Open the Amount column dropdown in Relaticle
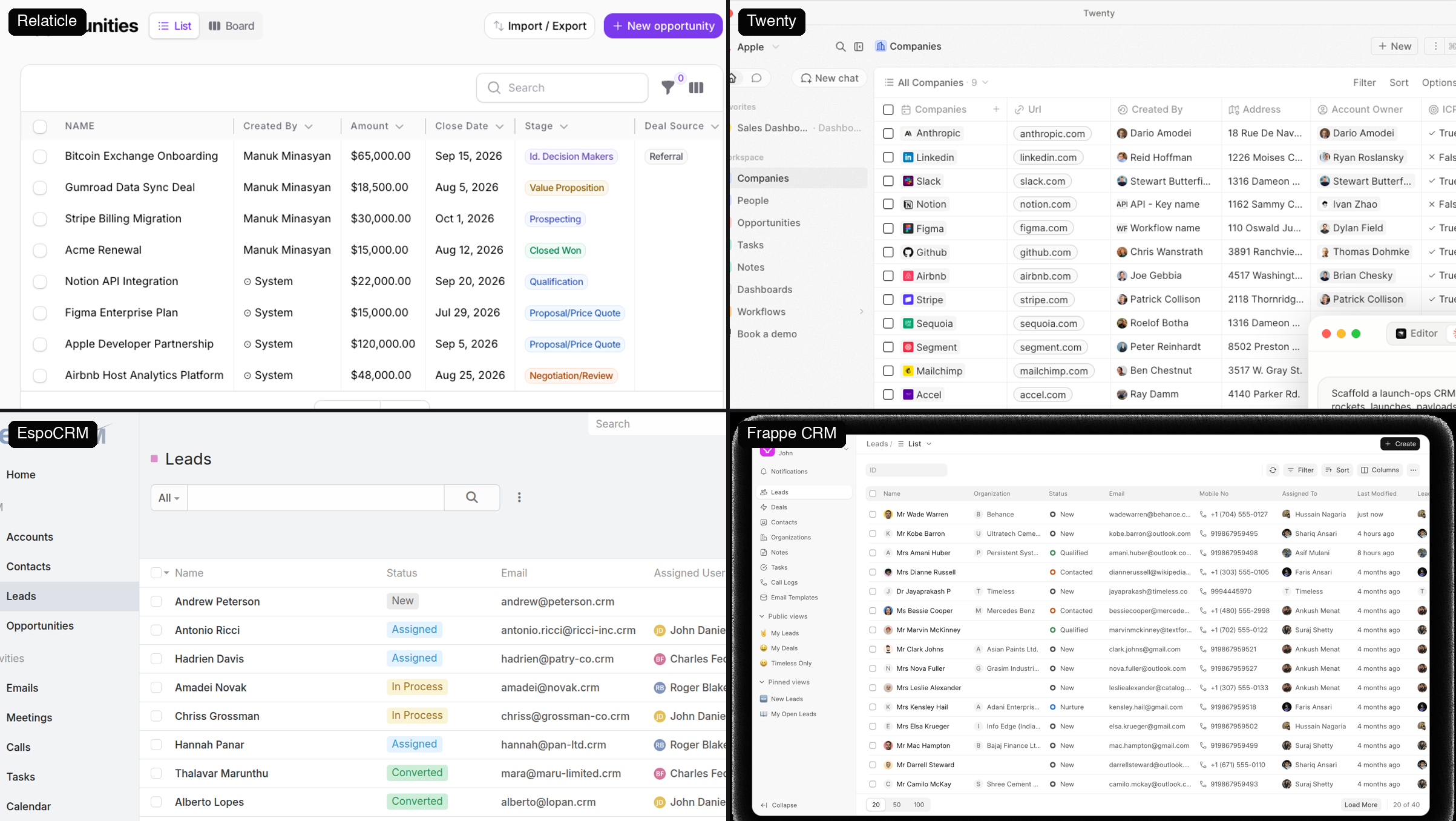The width and height of the screenshot is (1456, 821). [x=399, y=127]
